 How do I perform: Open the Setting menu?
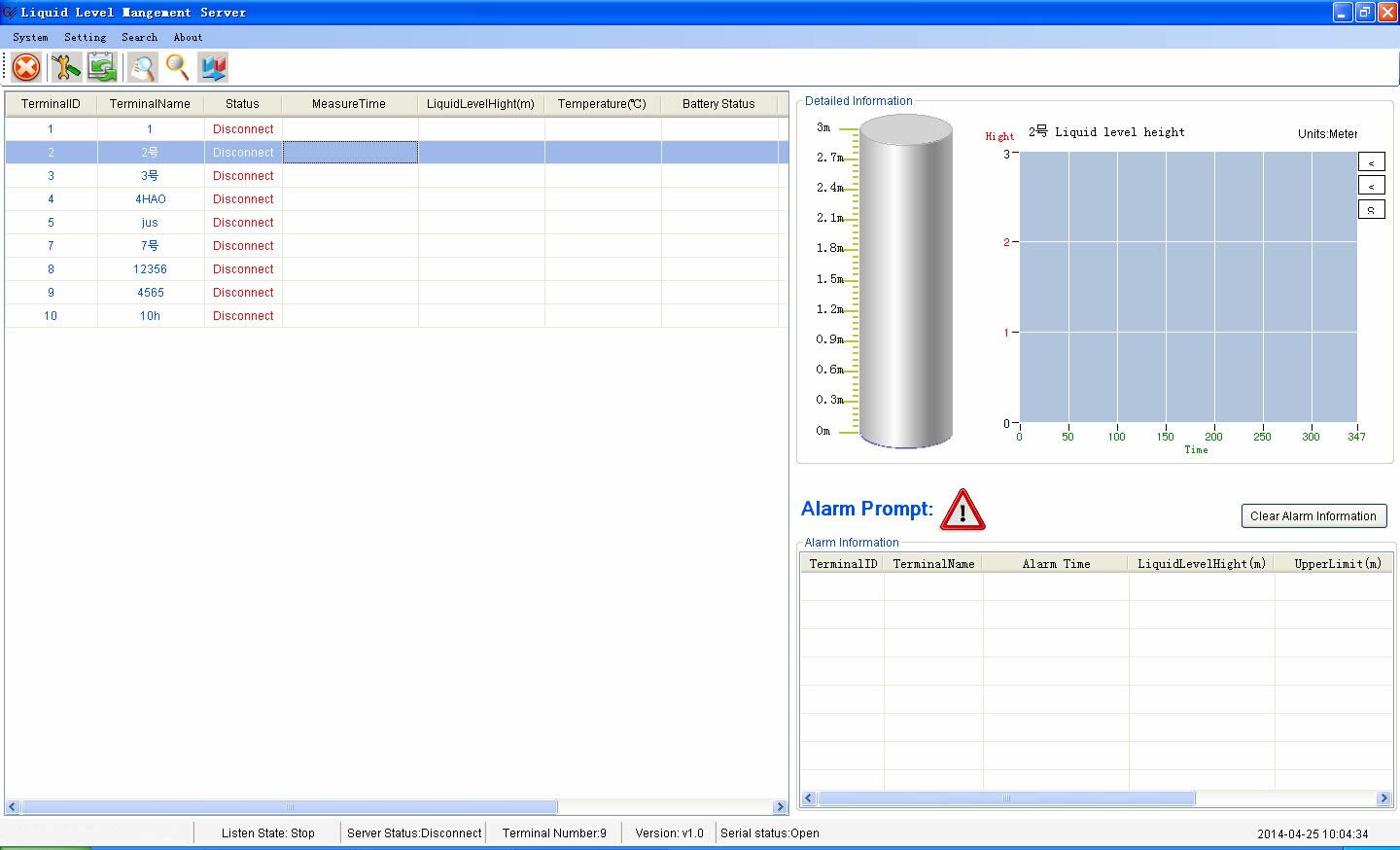pos(85,37)
